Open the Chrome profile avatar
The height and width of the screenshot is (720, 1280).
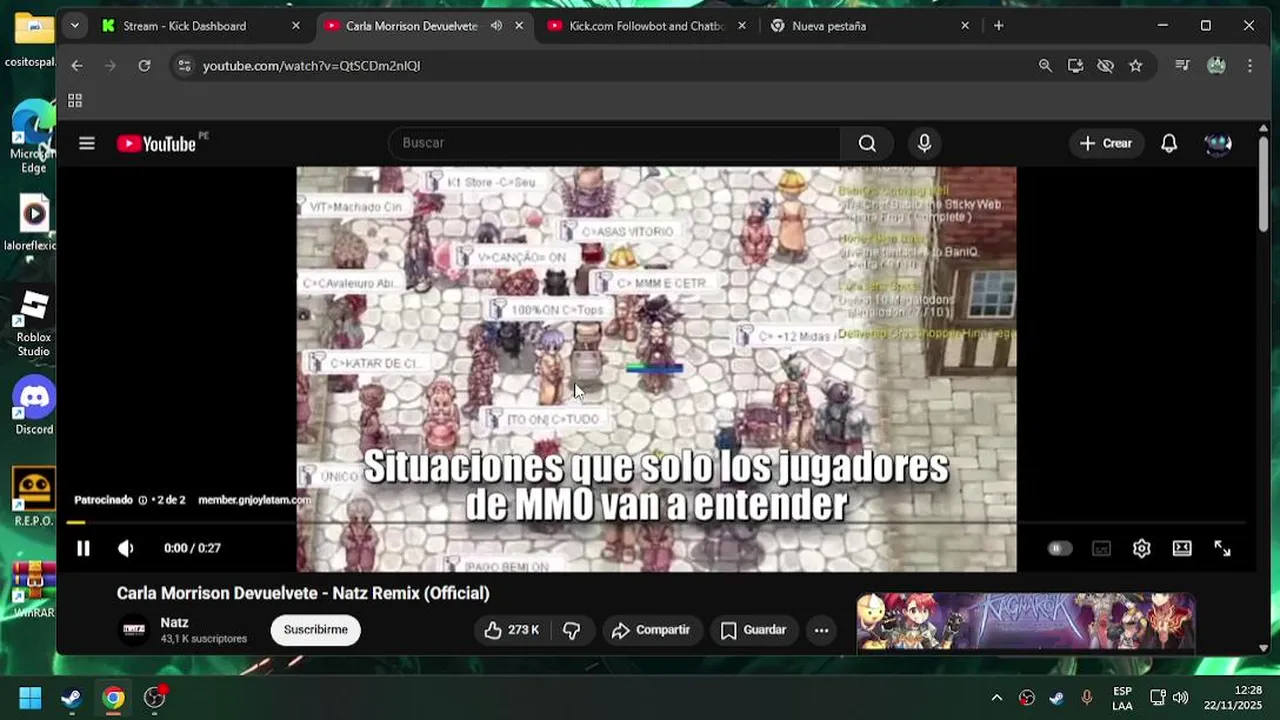pos(1216,66)
